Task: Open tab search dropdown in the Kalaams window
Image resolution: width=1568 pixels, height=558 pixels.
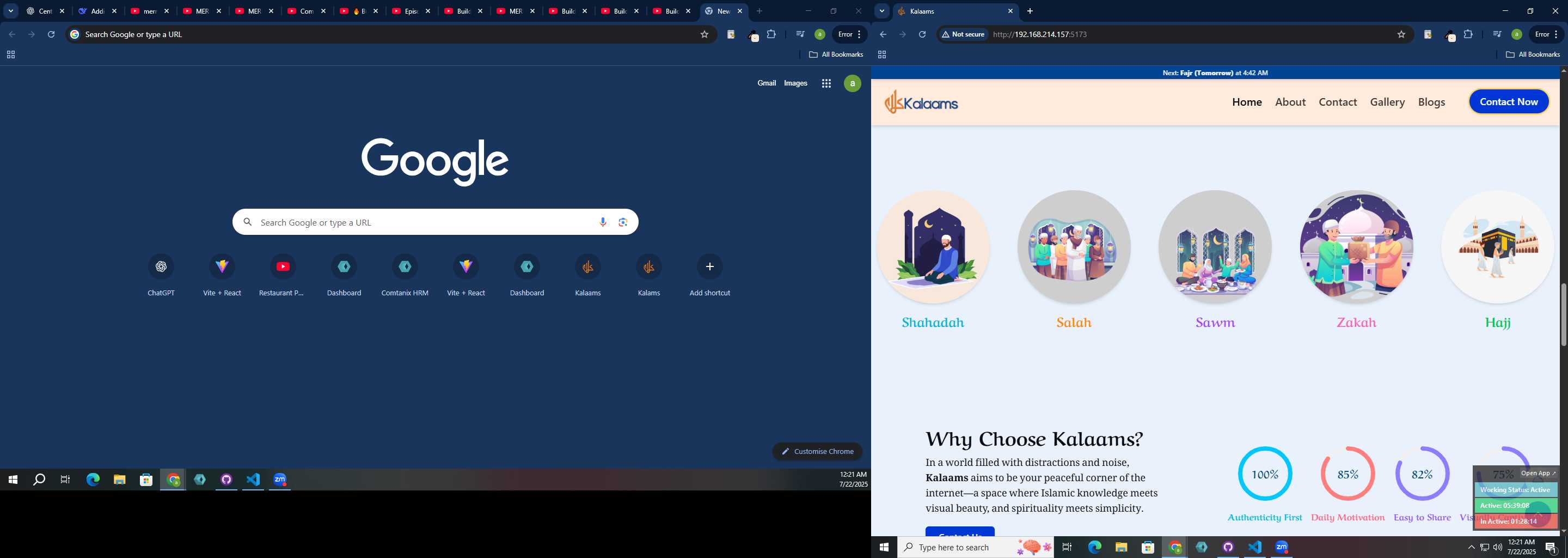Action: coord(881,11)
